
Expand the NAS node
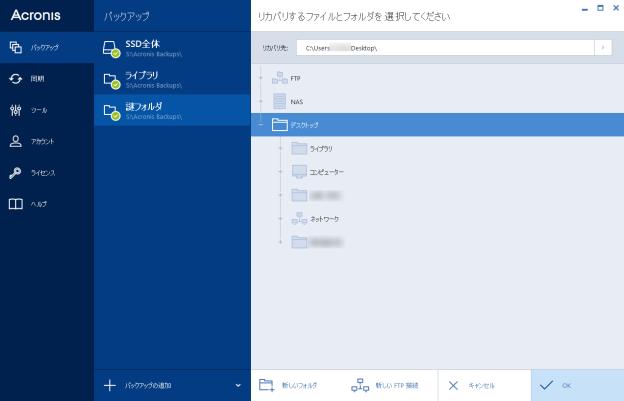(x=261, y=101)
